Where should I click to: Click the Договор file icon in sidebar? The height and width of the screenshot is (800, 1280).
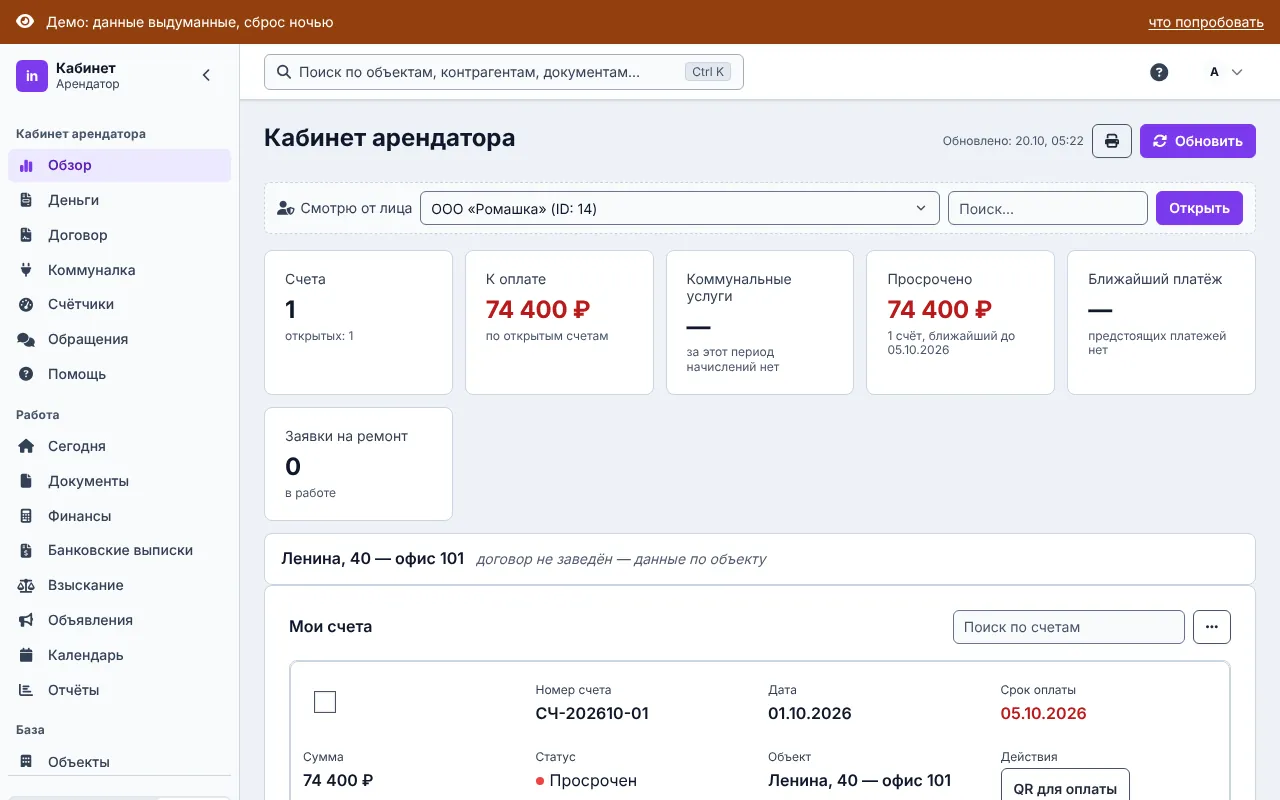(27, 235)
